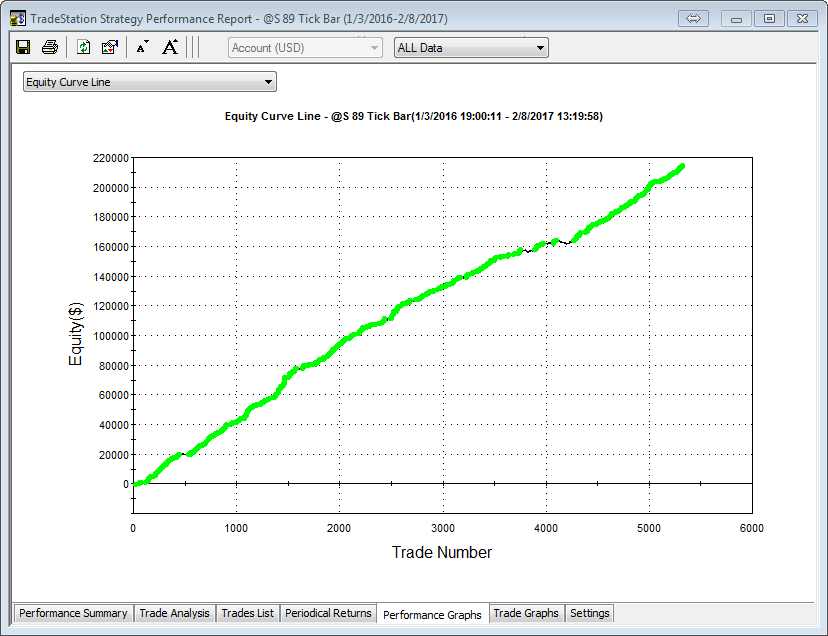Image resolution: width=828 pixels, height=636 pixels.
Task: Switch to the Performance Summary tab
Action: click(73, 613)
